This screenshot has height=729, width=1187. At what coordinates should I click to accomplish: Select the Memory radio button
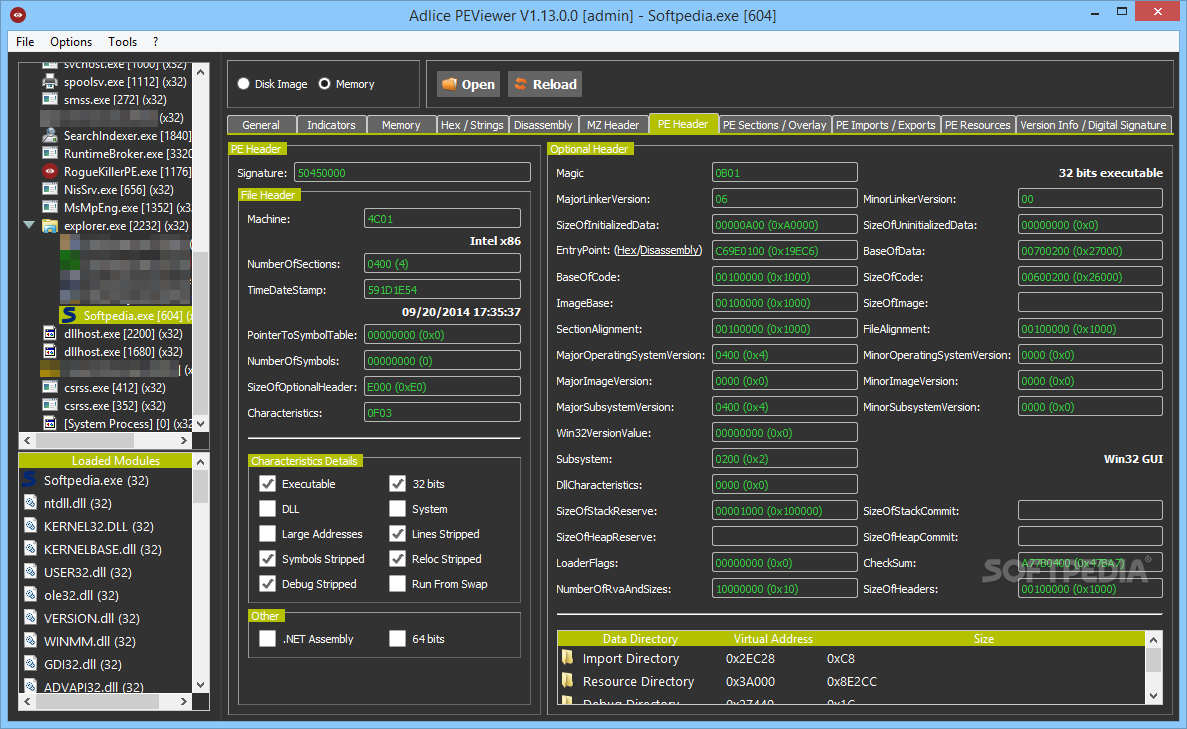pyautogui.click(x=325, y=84)
